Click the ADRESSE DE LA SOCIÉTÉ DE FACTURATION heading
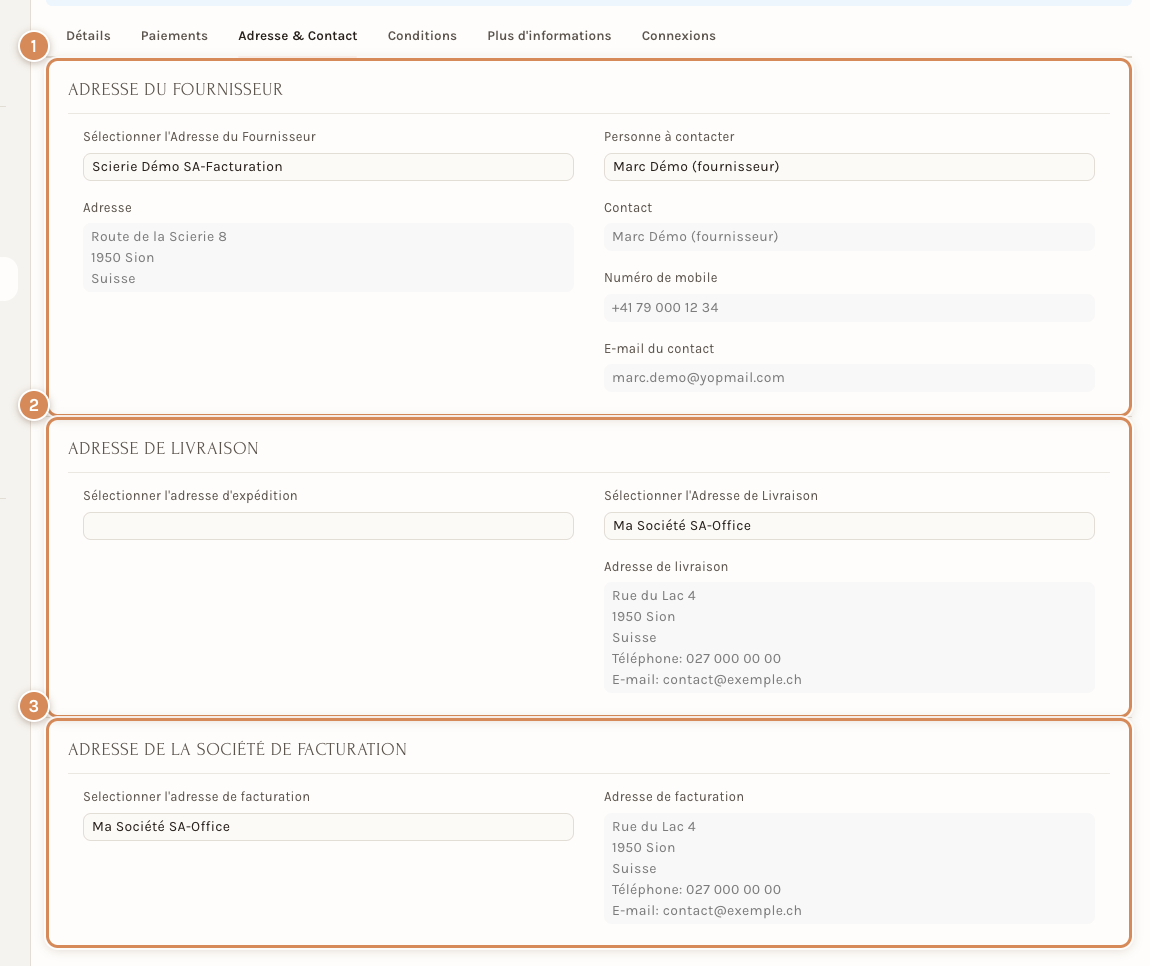The width and height of the screenshot is (1150, 966). [237, 749]
